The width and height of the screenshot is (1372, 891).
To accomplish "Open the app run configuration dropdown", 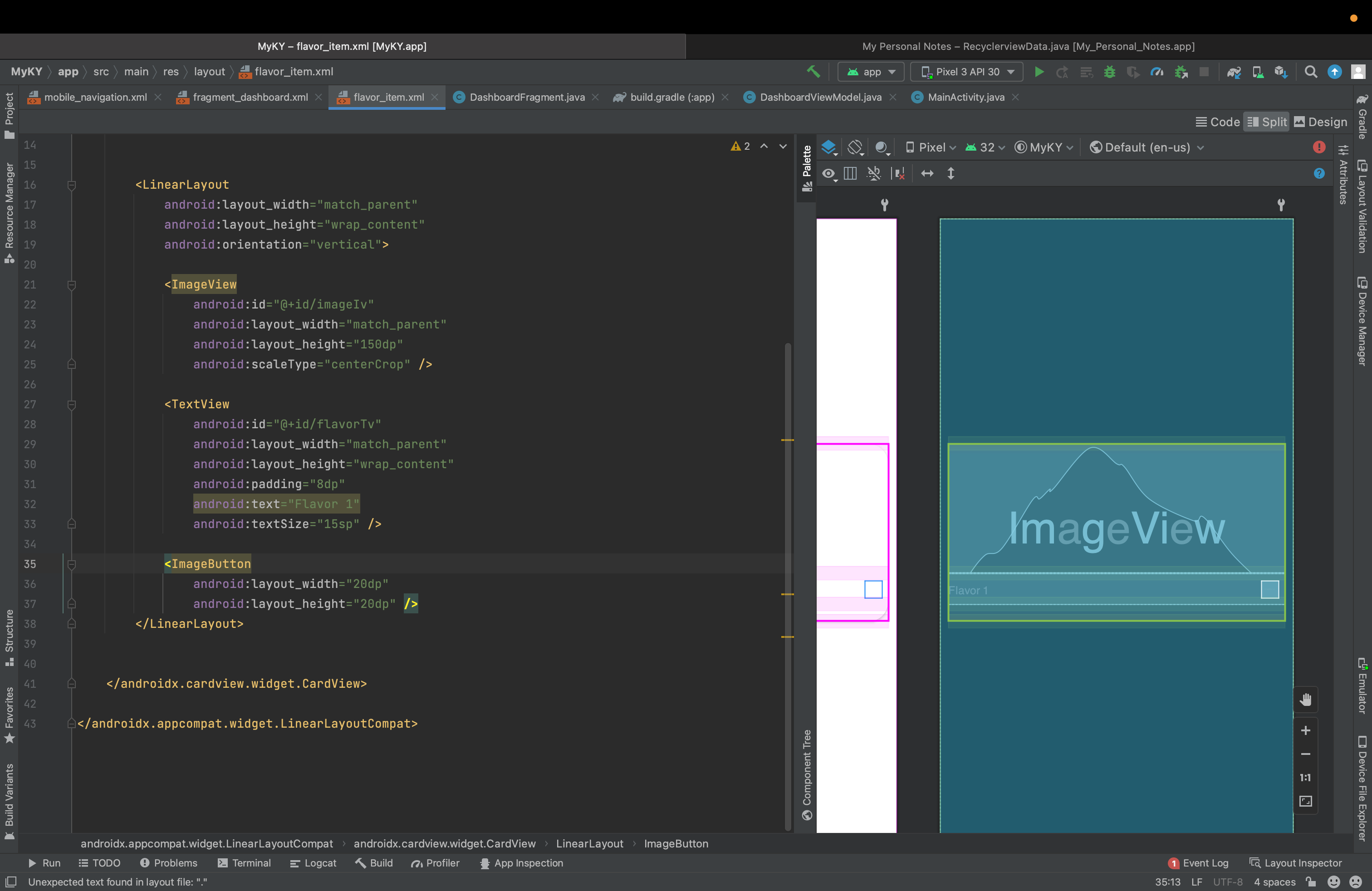I will [871, 72].
